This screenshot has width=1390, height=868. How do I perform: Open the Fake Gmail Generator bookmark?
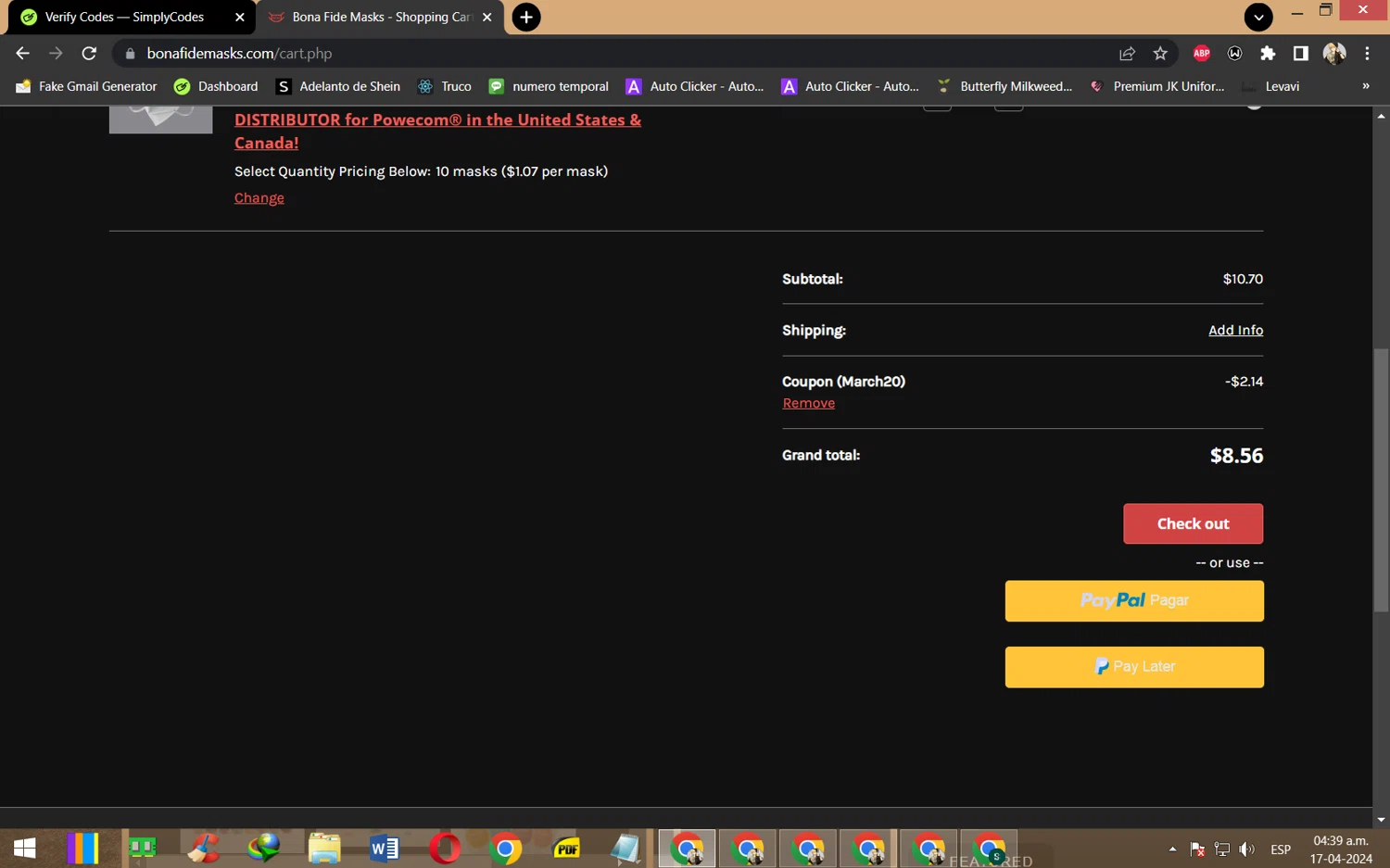tap(87, 86)
